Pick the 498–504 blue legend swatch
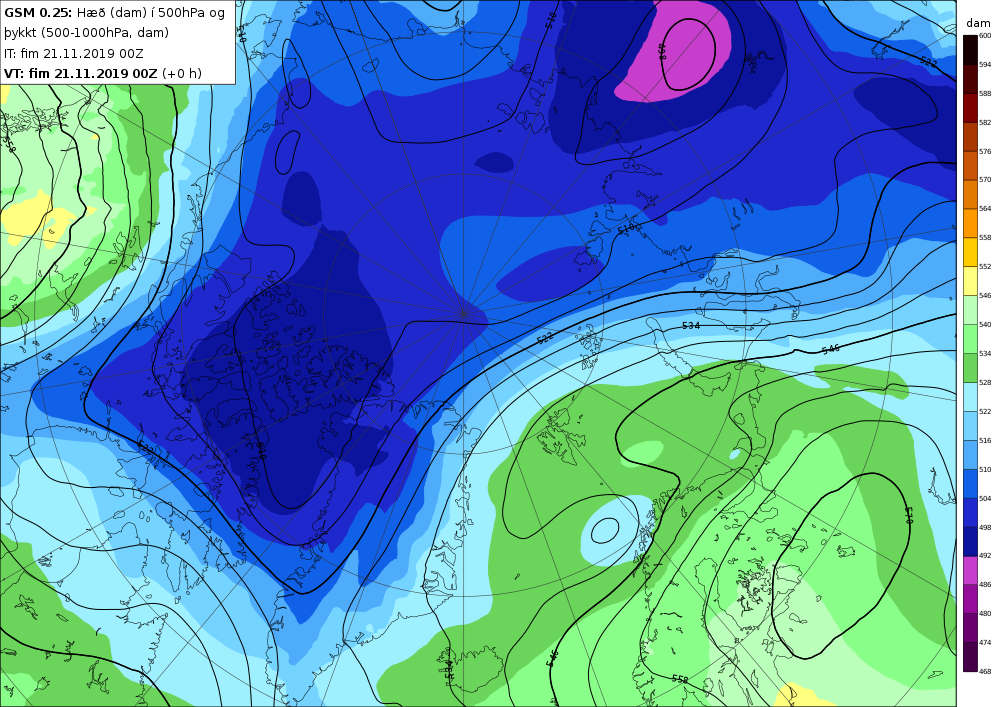Viewport: 1000px width, 707px height. coord(970,513)
